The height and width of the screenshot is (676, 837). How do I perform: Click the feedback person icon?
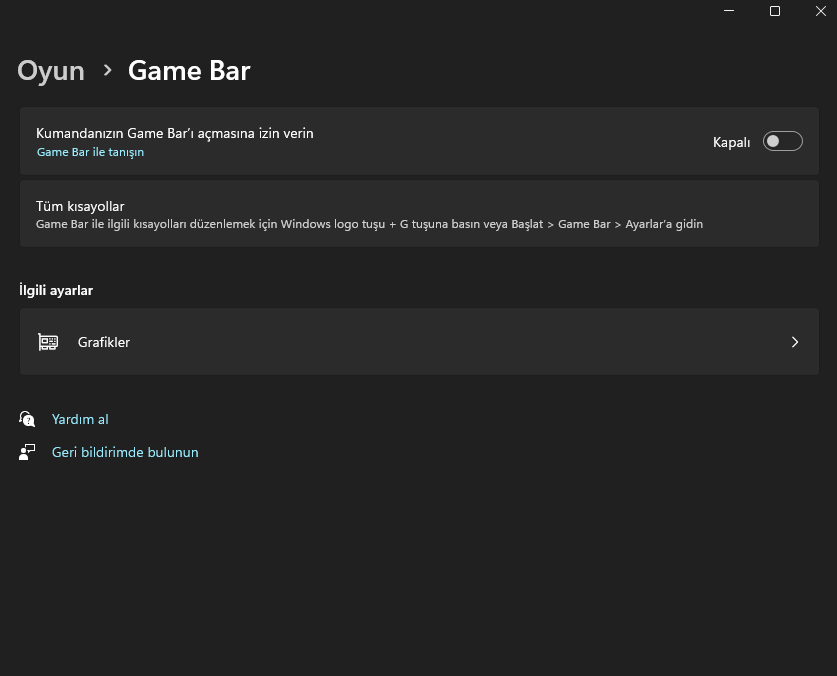coord(27,452)
